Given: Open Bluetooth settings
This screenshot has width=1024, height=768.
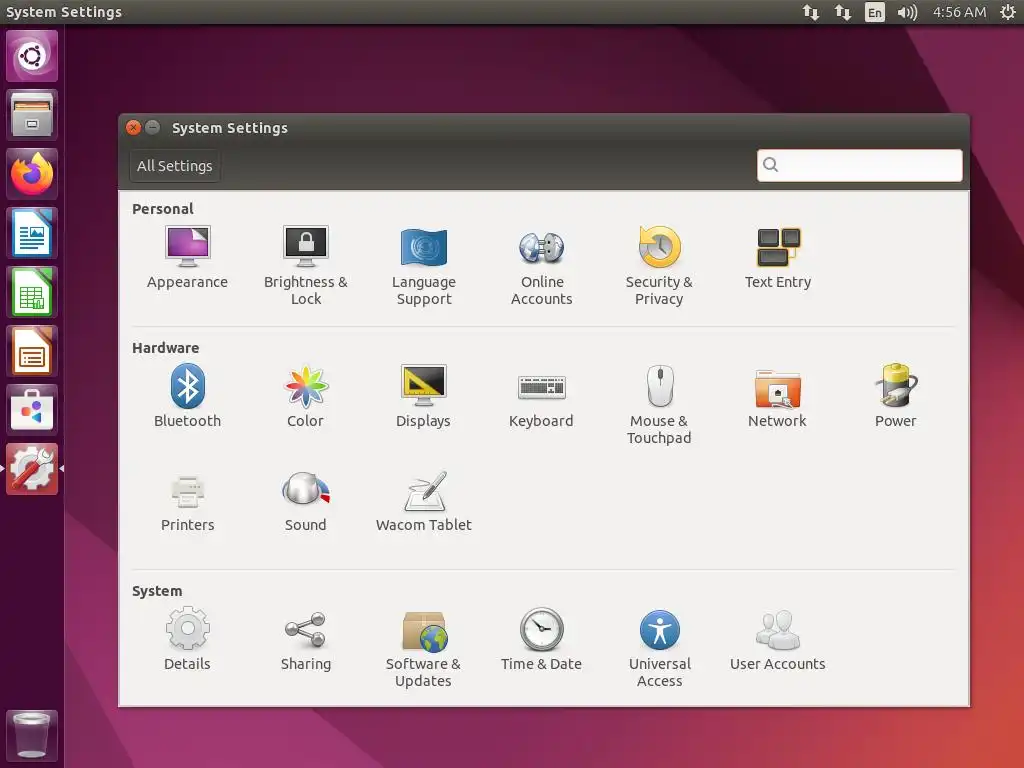Looking at the screenshot, I should (187, 396).
